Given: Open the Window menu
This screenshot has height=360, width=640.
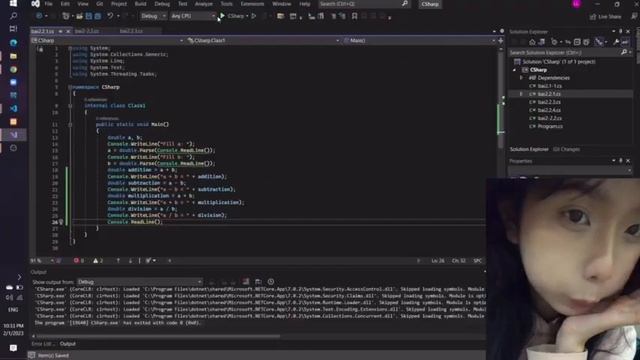Looking at the screenshot, I should click(x=282, y=4).
